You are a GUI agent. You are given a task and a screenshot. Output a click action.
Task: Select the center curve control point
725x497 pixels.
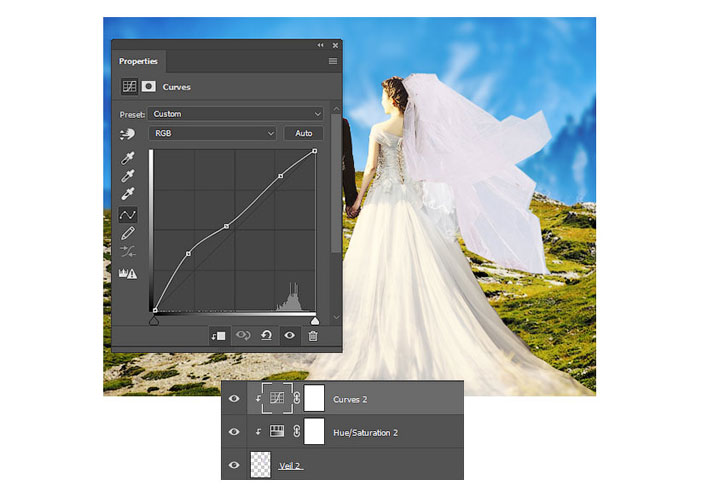pyautogui.click(x=226, y=227)
